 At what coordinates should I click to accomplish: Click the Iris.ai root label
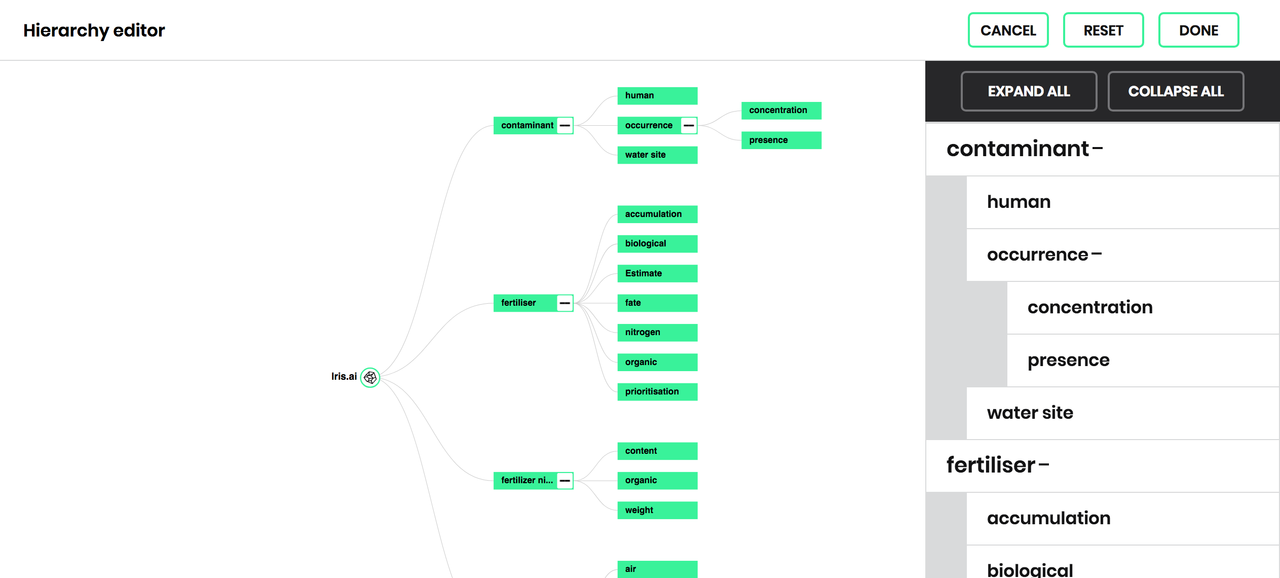click(x=344, y=377)
